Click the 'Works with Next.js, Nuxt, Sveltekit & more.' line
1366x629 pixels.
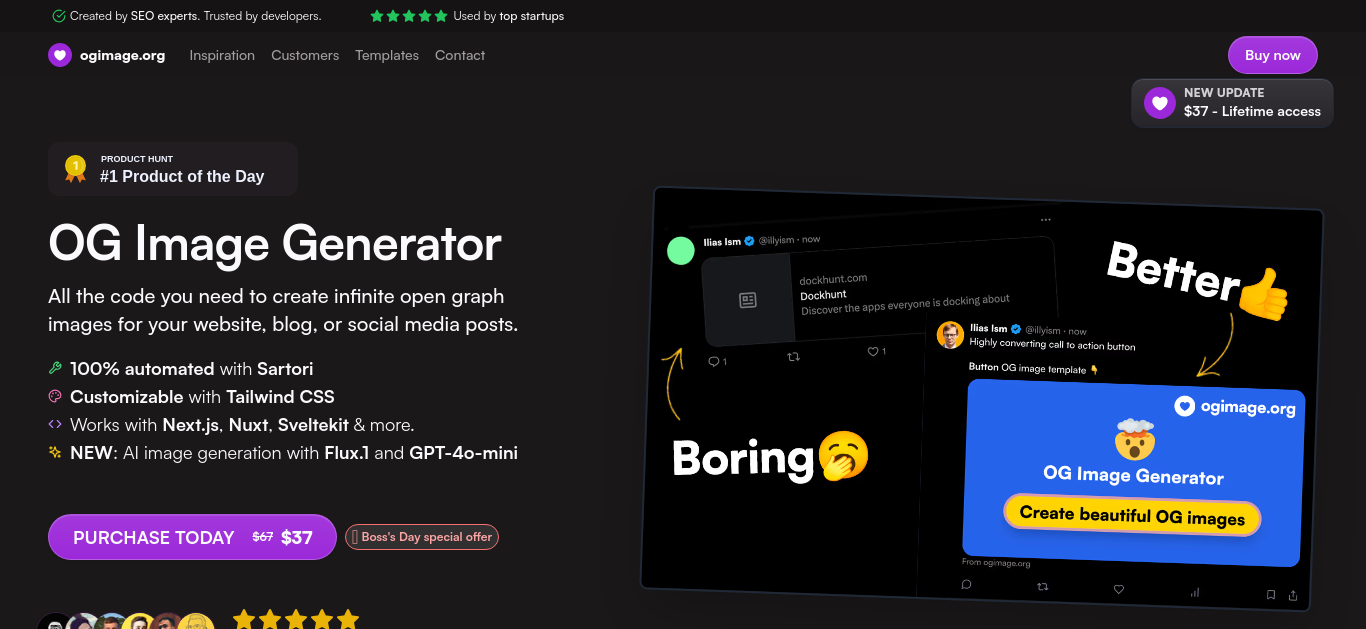point(242,425)
